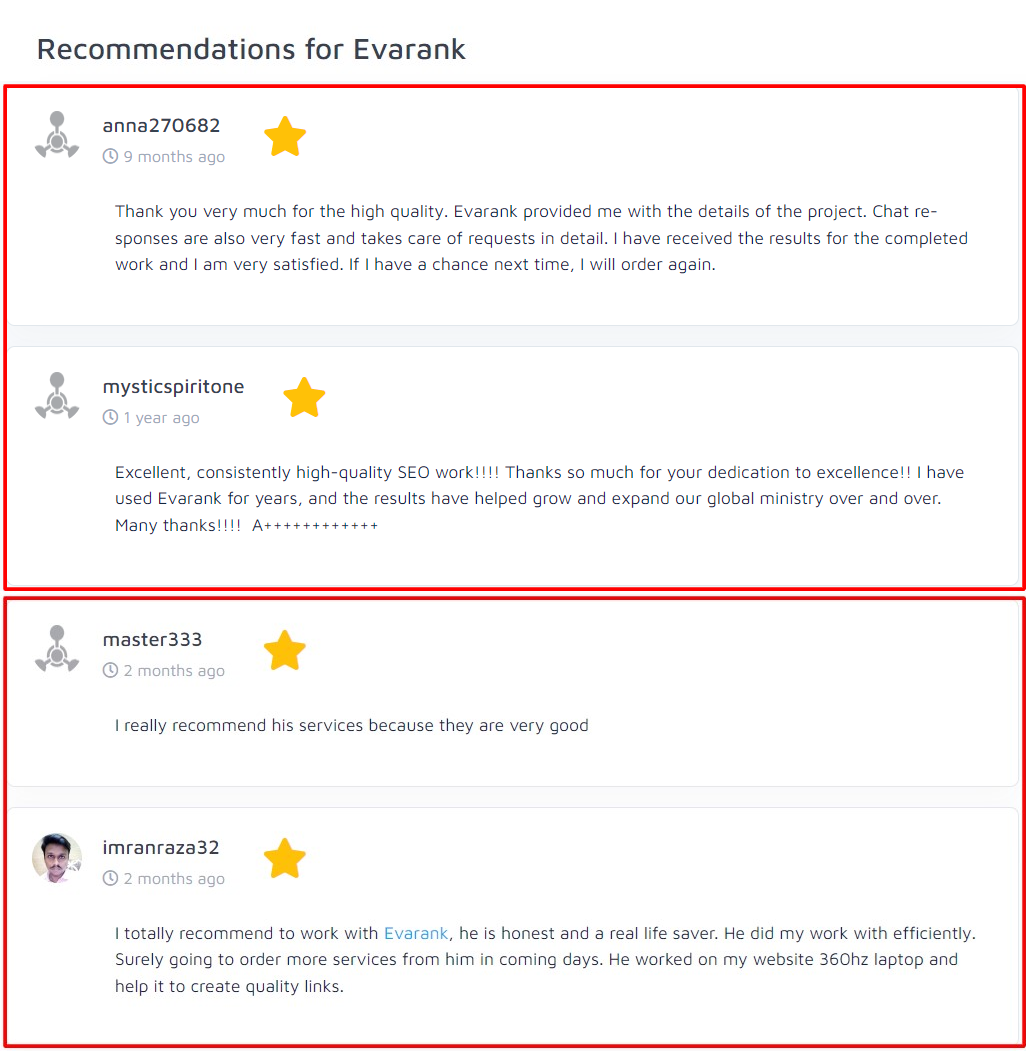Click master333's '2 months ago' timestamp

click(174, 671)
